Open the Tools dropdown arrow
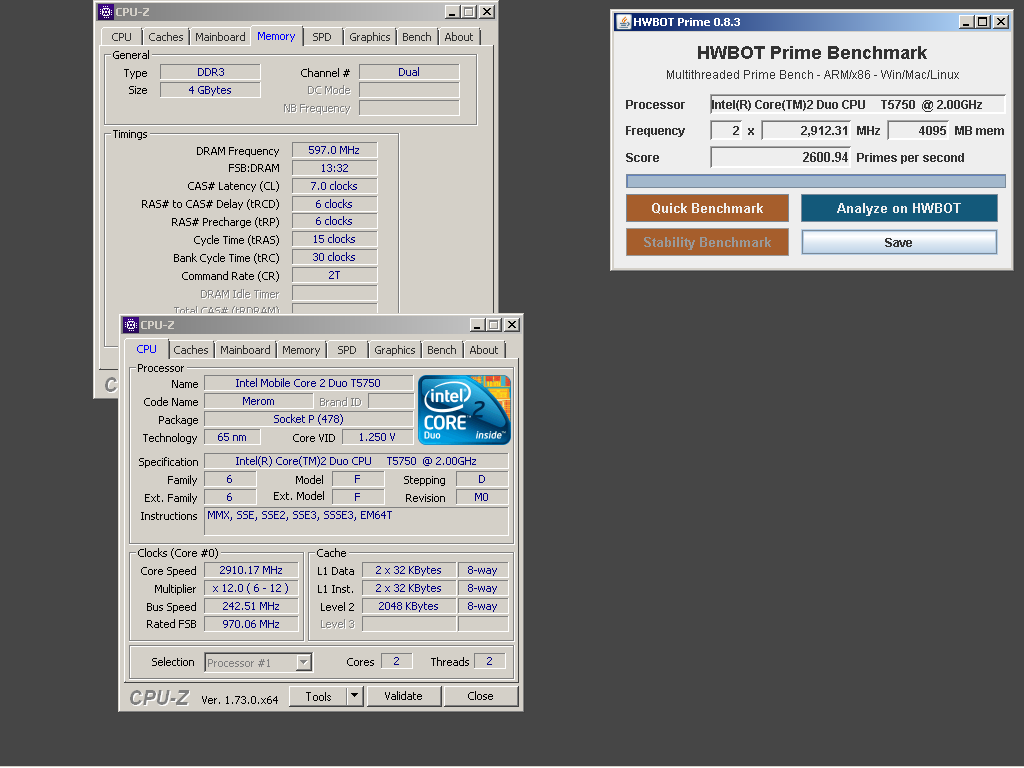Viewport: 1024px width, 768px height. point(354,696)
